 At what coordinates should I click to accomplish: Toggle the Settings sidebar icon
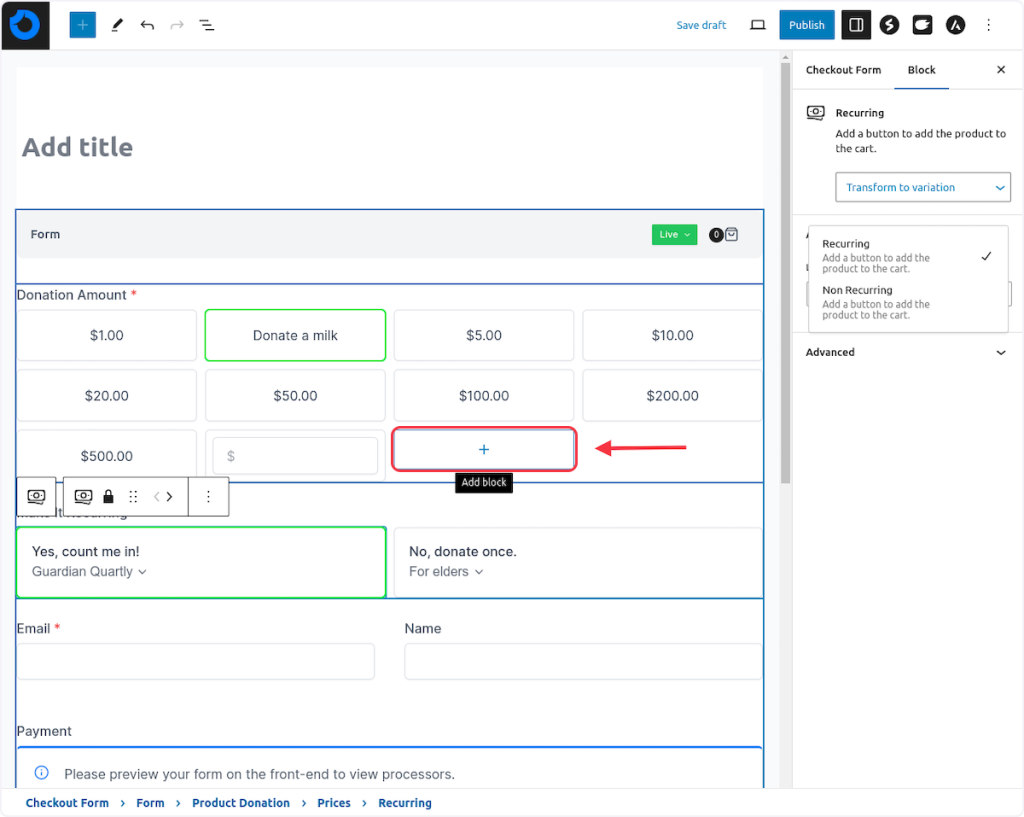tap(855, 25)
